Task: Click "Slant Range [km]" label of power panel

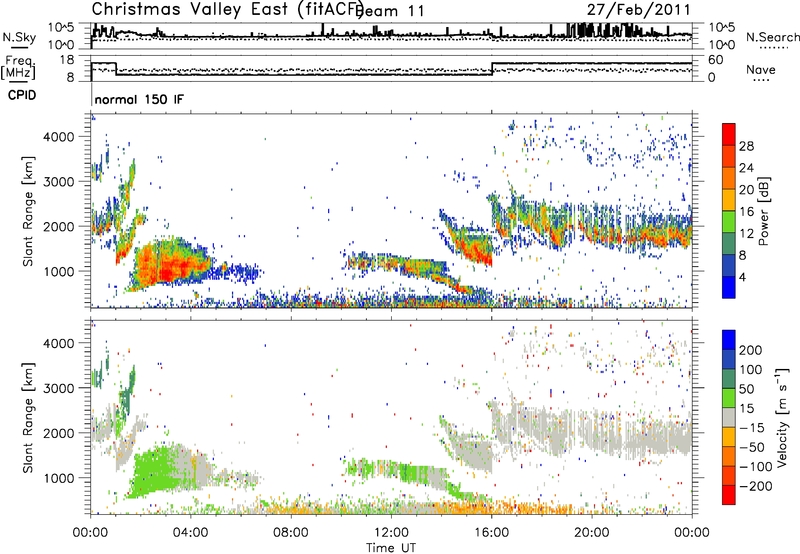Action: point(28,212)
